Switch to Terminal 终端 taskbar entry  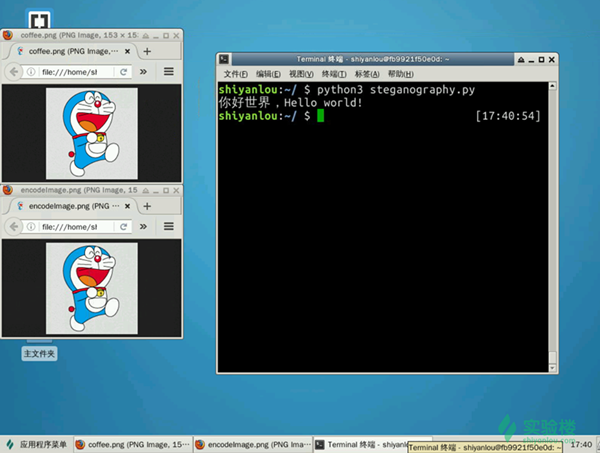coord(360,445)
